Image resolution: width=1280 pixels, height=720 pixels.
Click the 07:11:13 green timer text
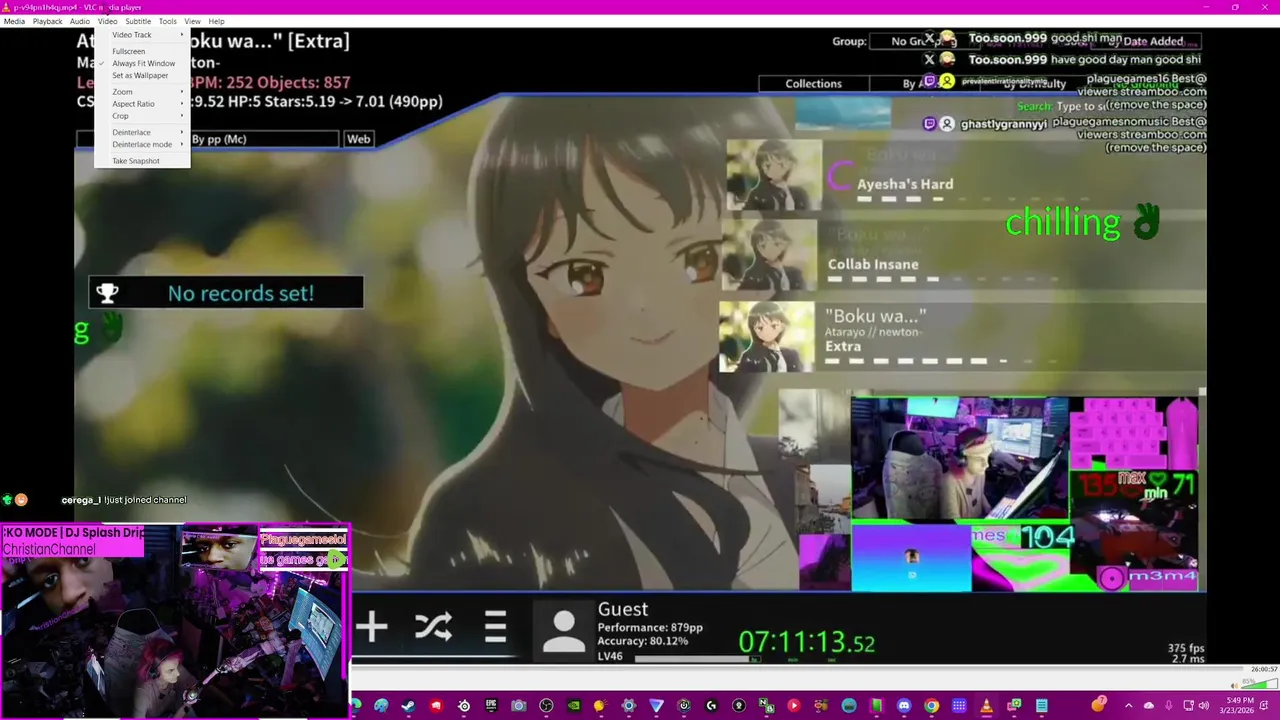807,642
